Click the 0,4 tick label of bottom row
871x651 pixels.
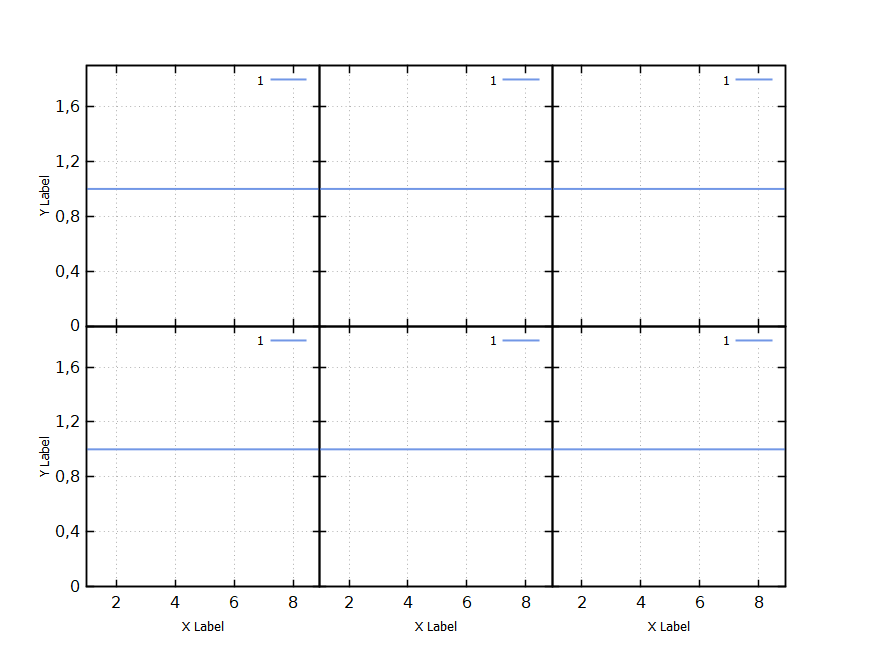[x=68, y=531]
